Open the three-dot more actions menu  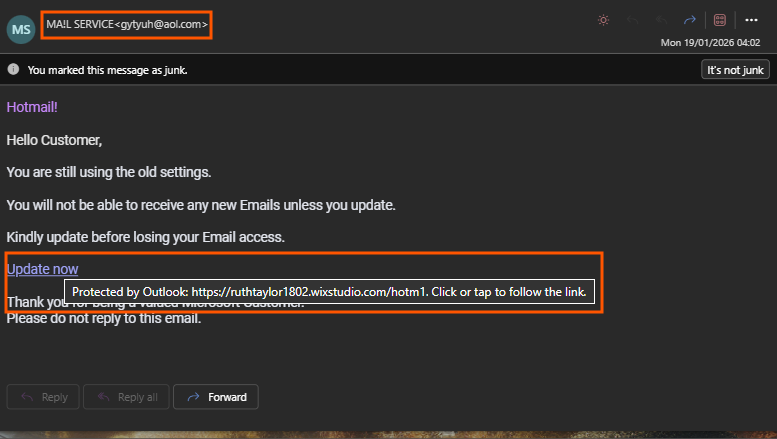pos(751,20)
